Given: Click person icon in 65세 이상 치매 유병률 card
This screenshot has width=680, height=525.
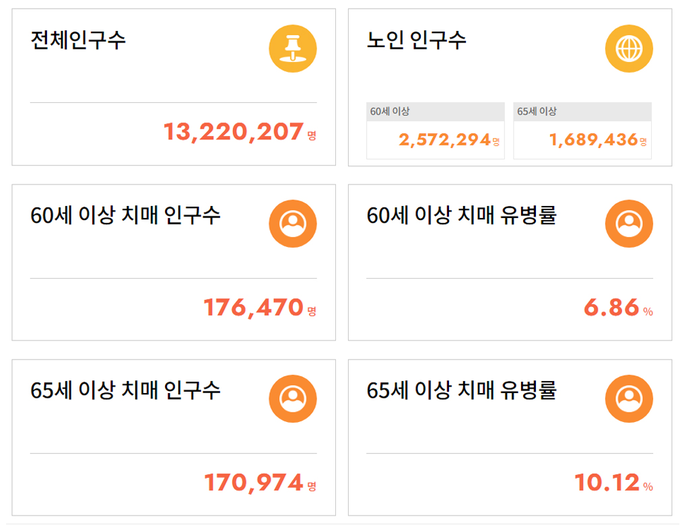Looking at the screenshot, I should point(629,399).
